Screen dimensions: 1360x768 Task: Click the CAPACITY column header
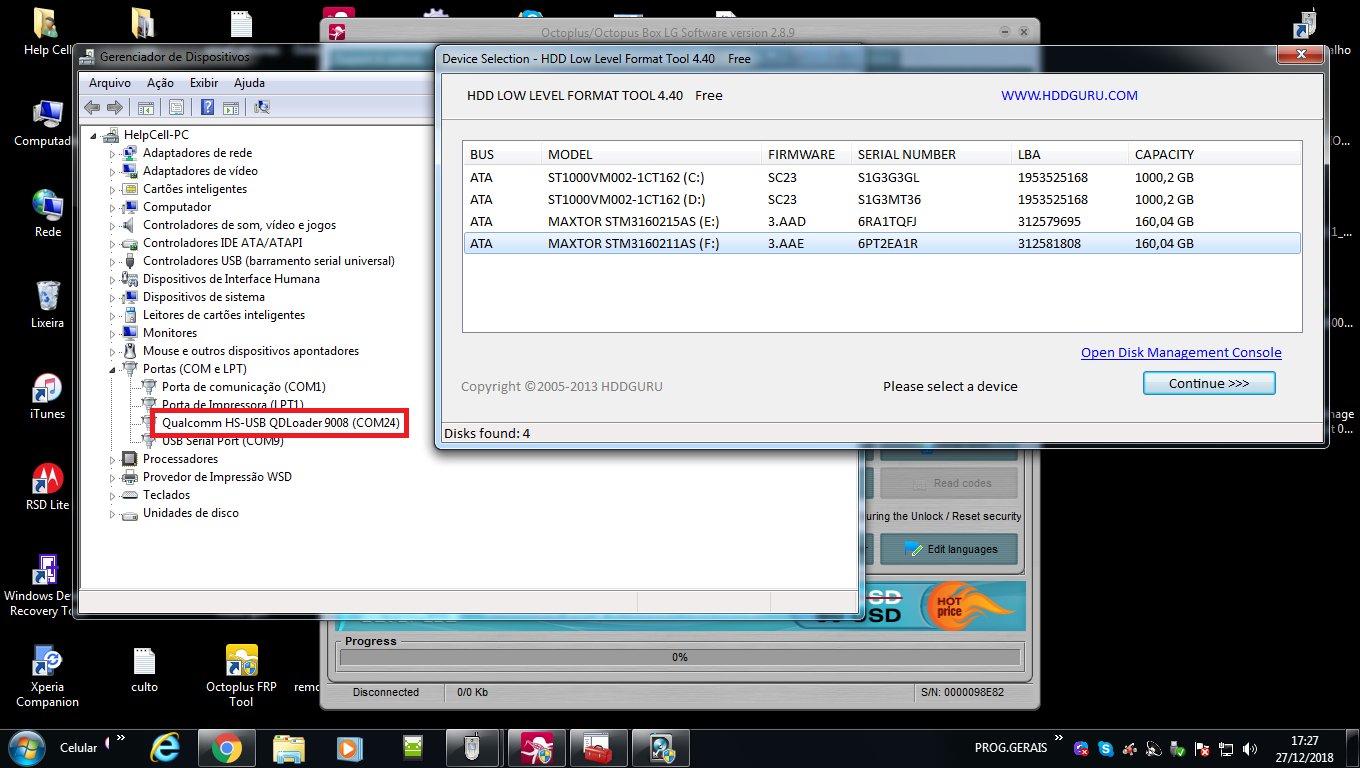[1214, 154]
